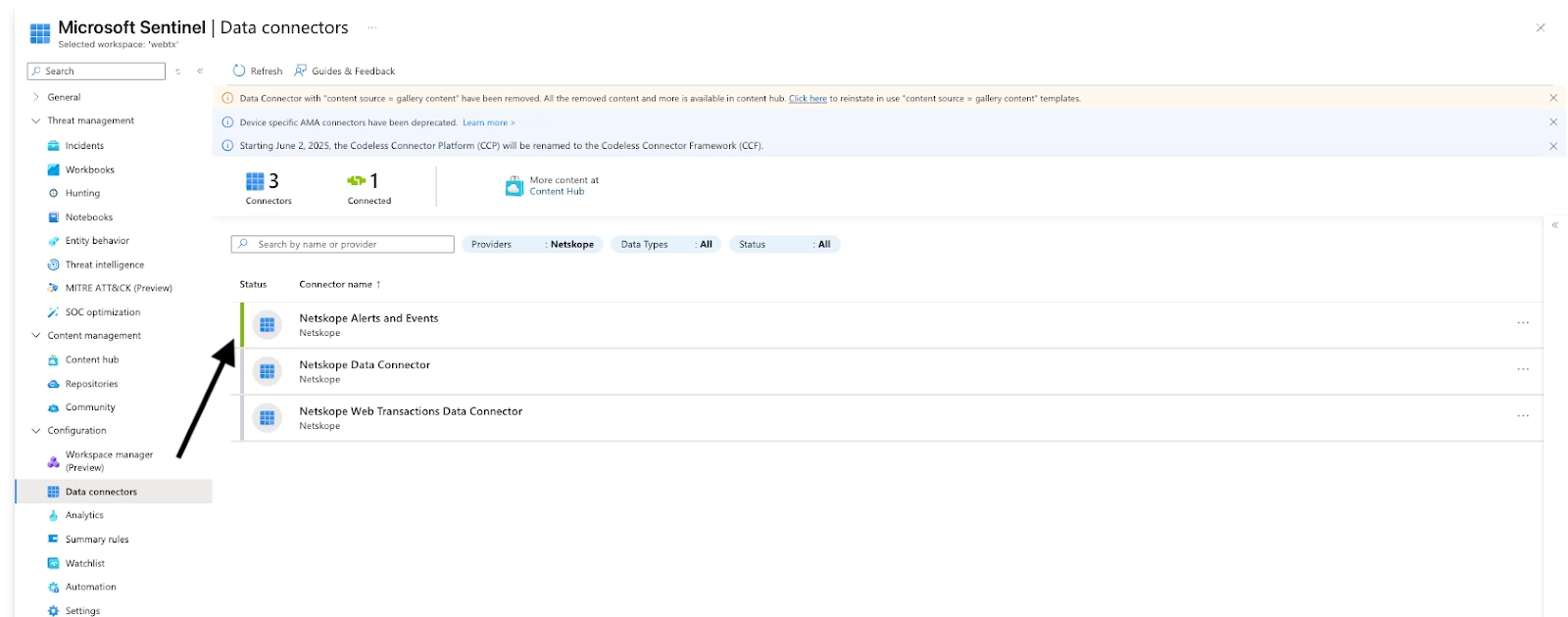Open the Summary rules icon
The image size is (1568, 617).
[x=54, y=540]
